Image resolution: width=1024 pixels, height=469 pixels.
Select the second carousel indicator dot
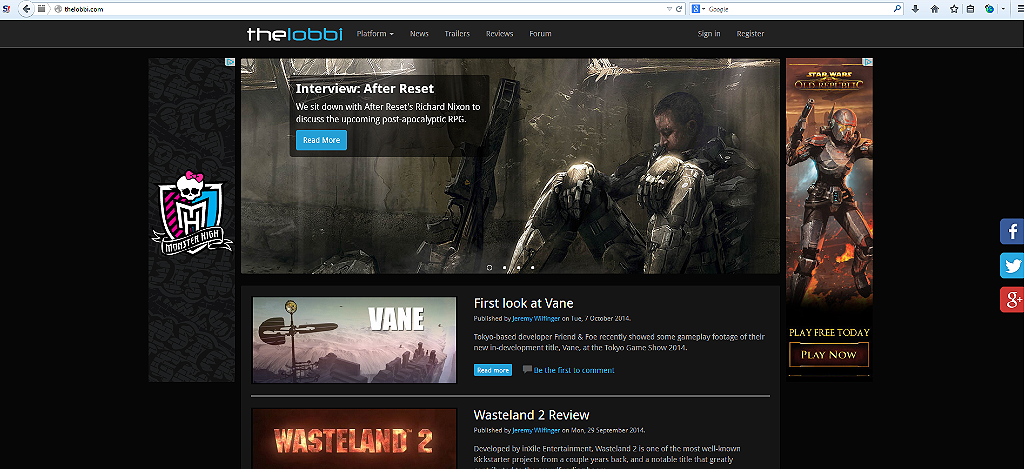pyautogui.click(x=504, y=267)
